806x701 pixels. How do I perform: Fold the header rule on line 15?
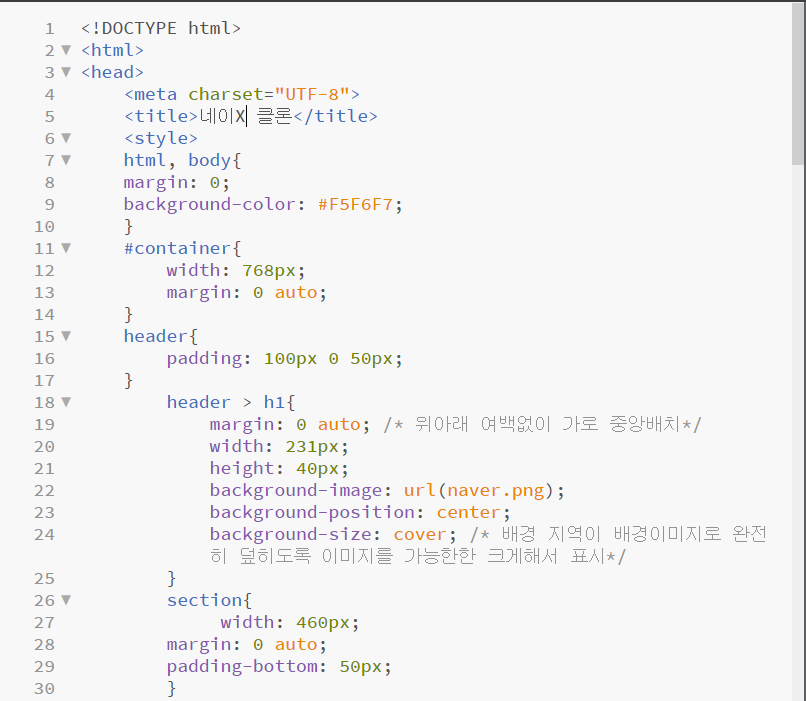click(x=66, y=336)
